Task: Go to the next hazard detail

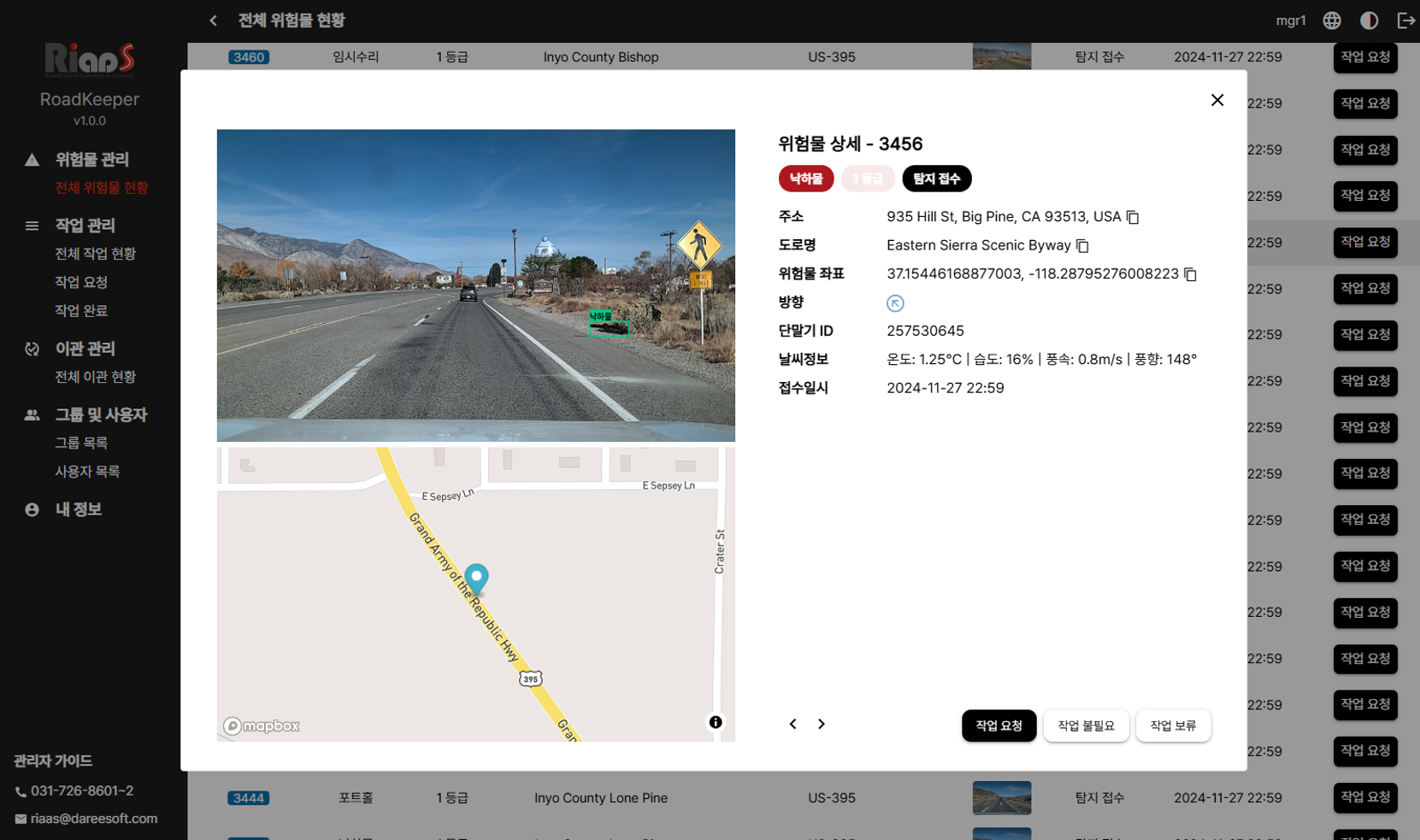Action: [x=822, y=725]
